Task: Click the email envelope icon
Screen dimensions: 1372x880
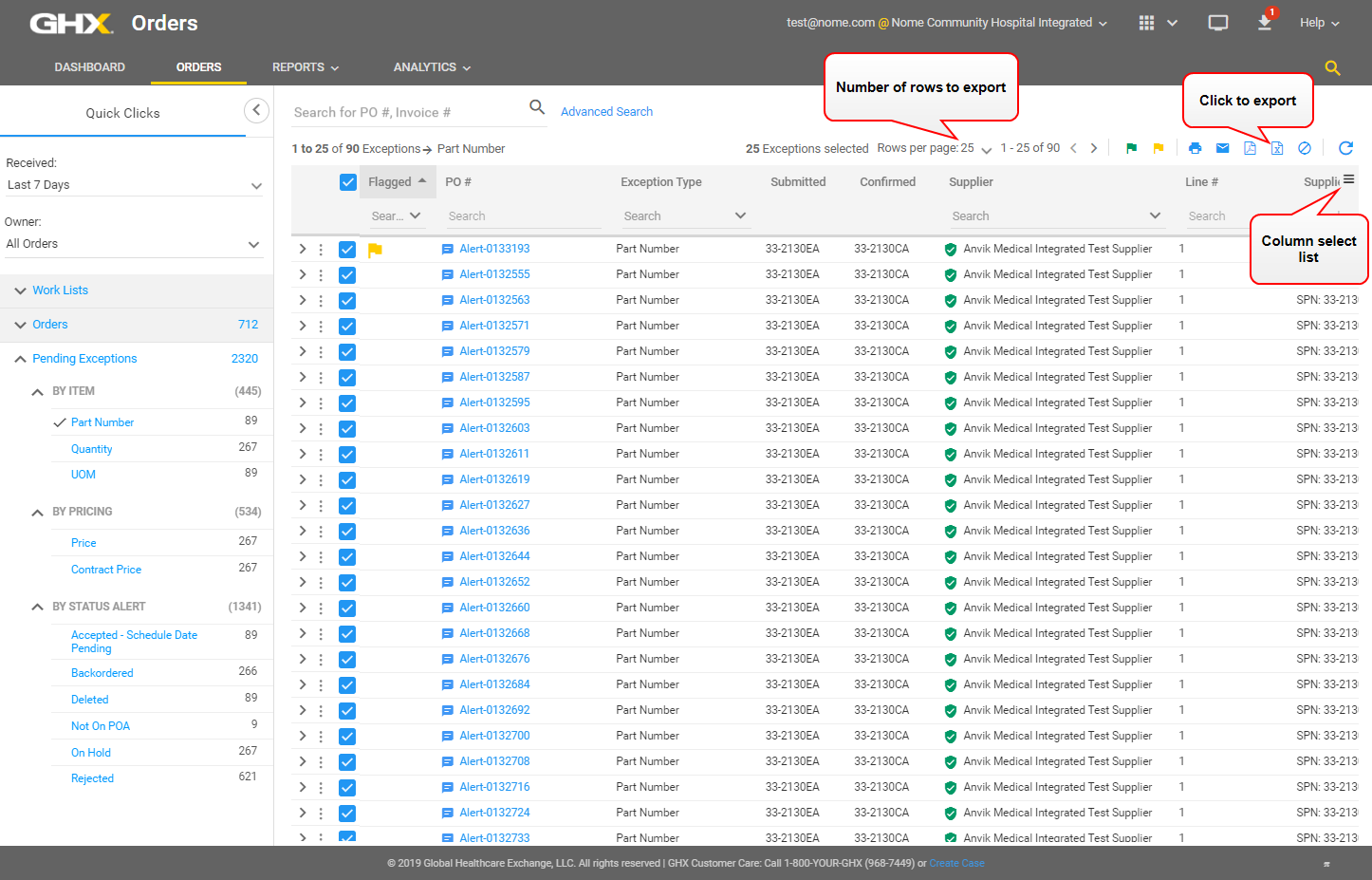Action: coord(1222,148)
